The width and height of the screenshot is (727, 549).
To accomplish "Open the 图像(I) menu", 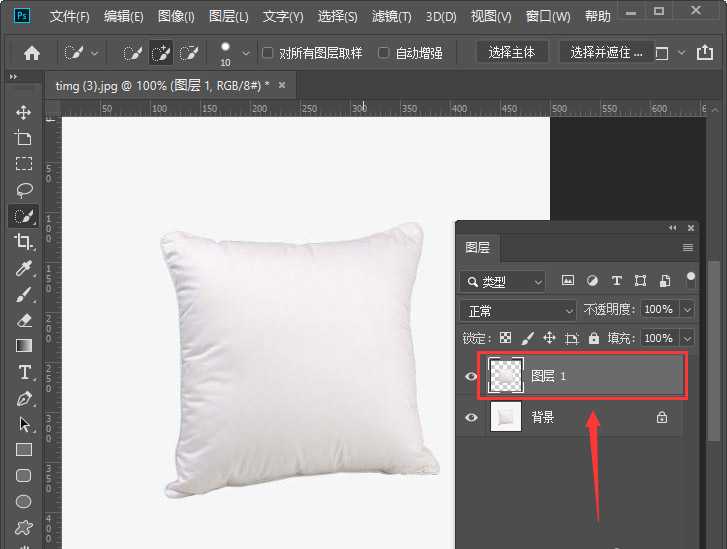I will [x=176, y=17].
